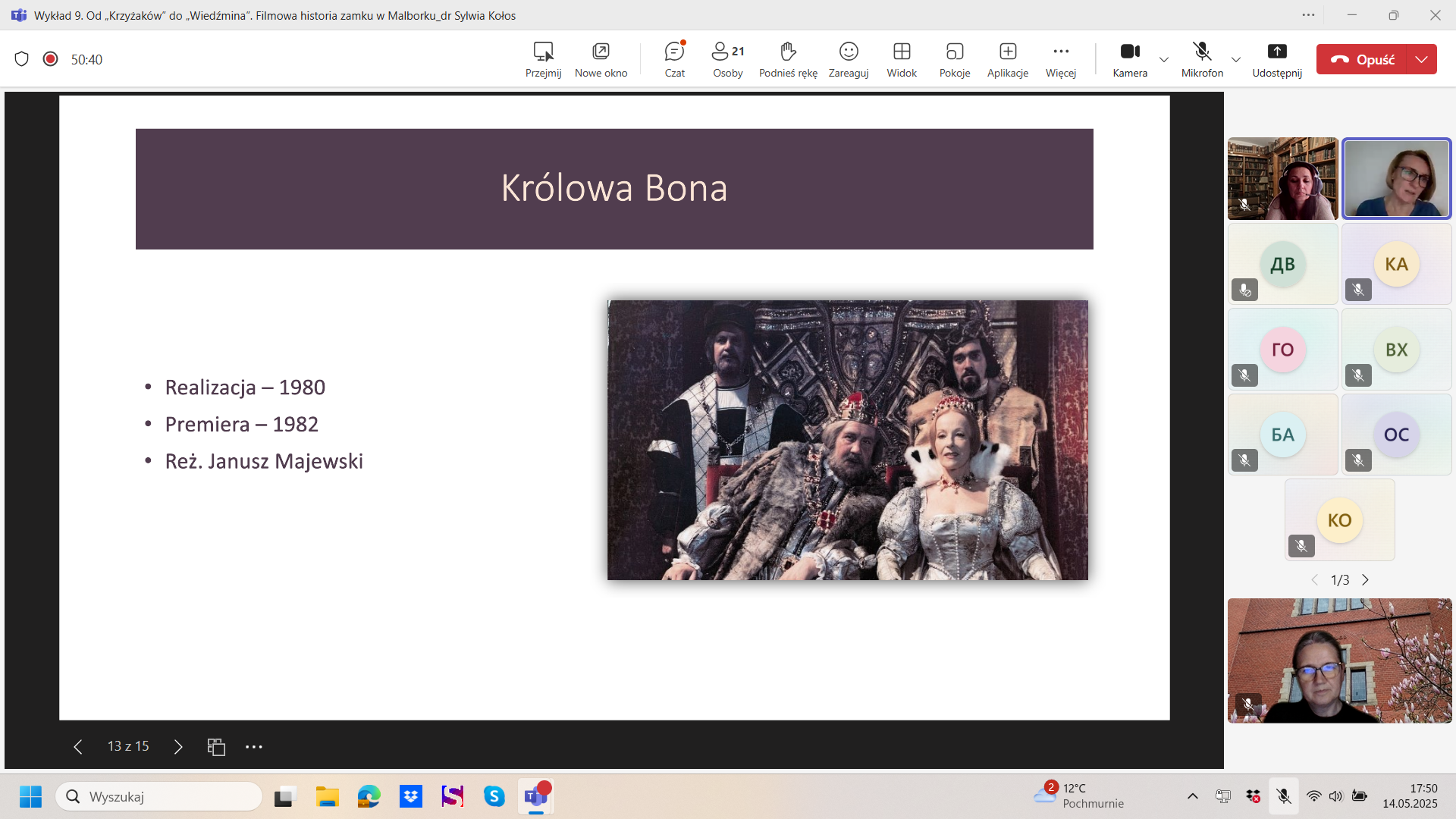Image resolution: width=1456 pixels, height=819 pixels.
Task: Click the tray muted microphone icon
Action: 1283,796
